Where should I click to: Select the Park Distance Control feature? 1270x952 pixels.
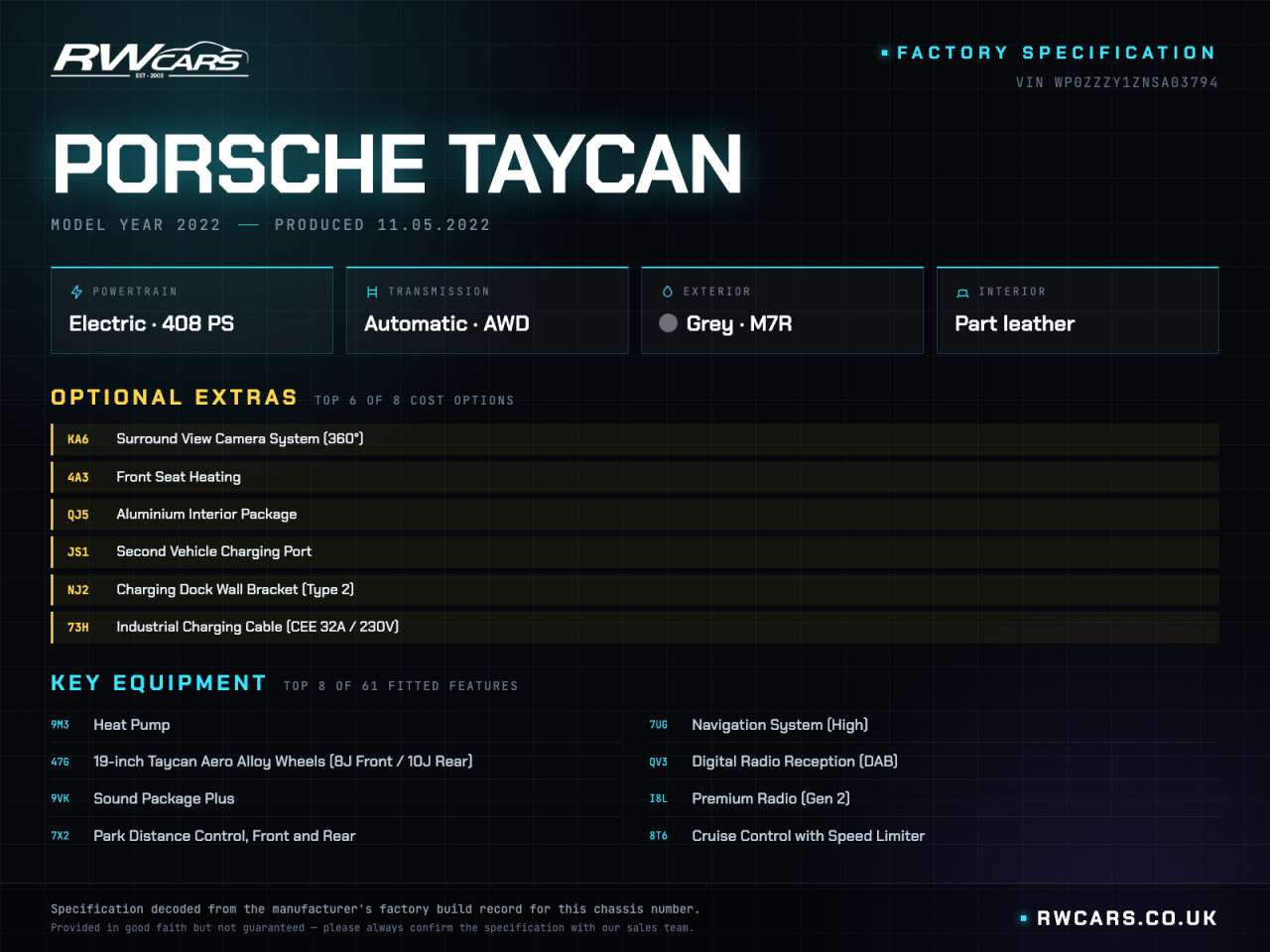pos(335,836)
